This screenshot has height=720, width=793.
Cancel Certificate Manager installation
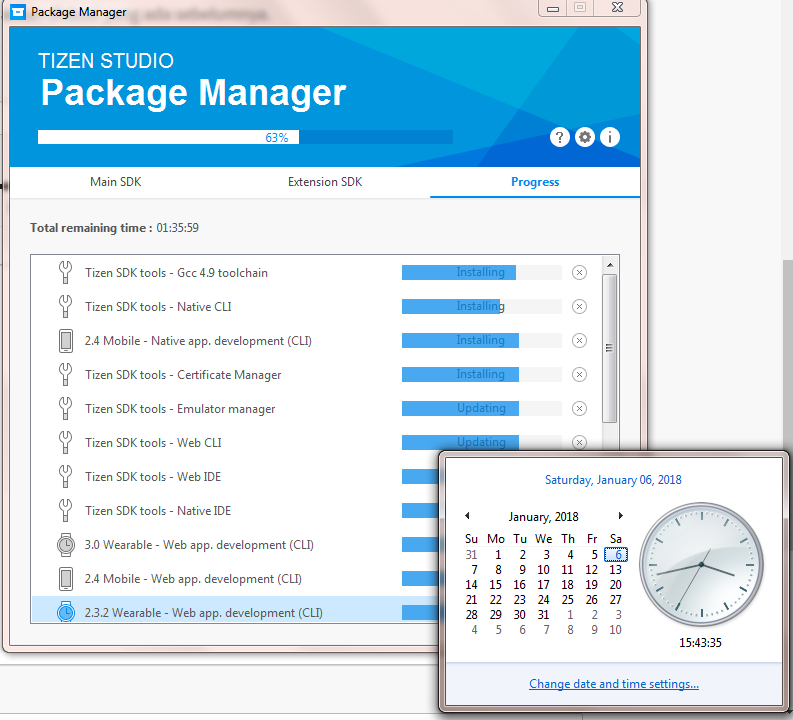579,375
